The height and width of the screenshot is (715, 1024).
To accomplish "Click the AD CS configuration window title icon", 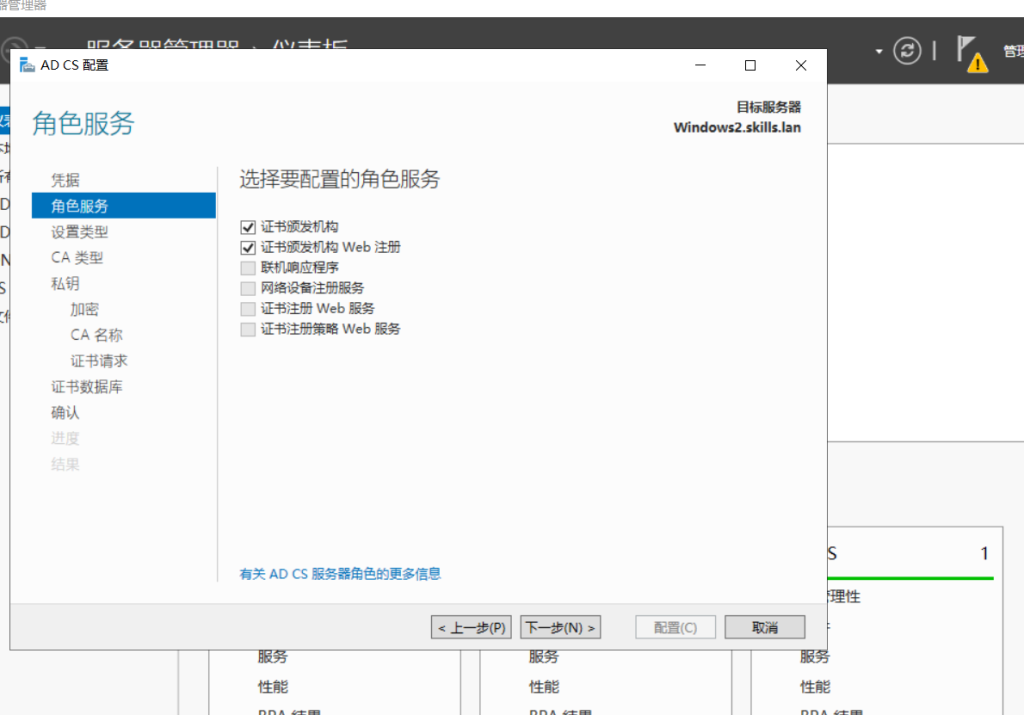I will 27,66.
